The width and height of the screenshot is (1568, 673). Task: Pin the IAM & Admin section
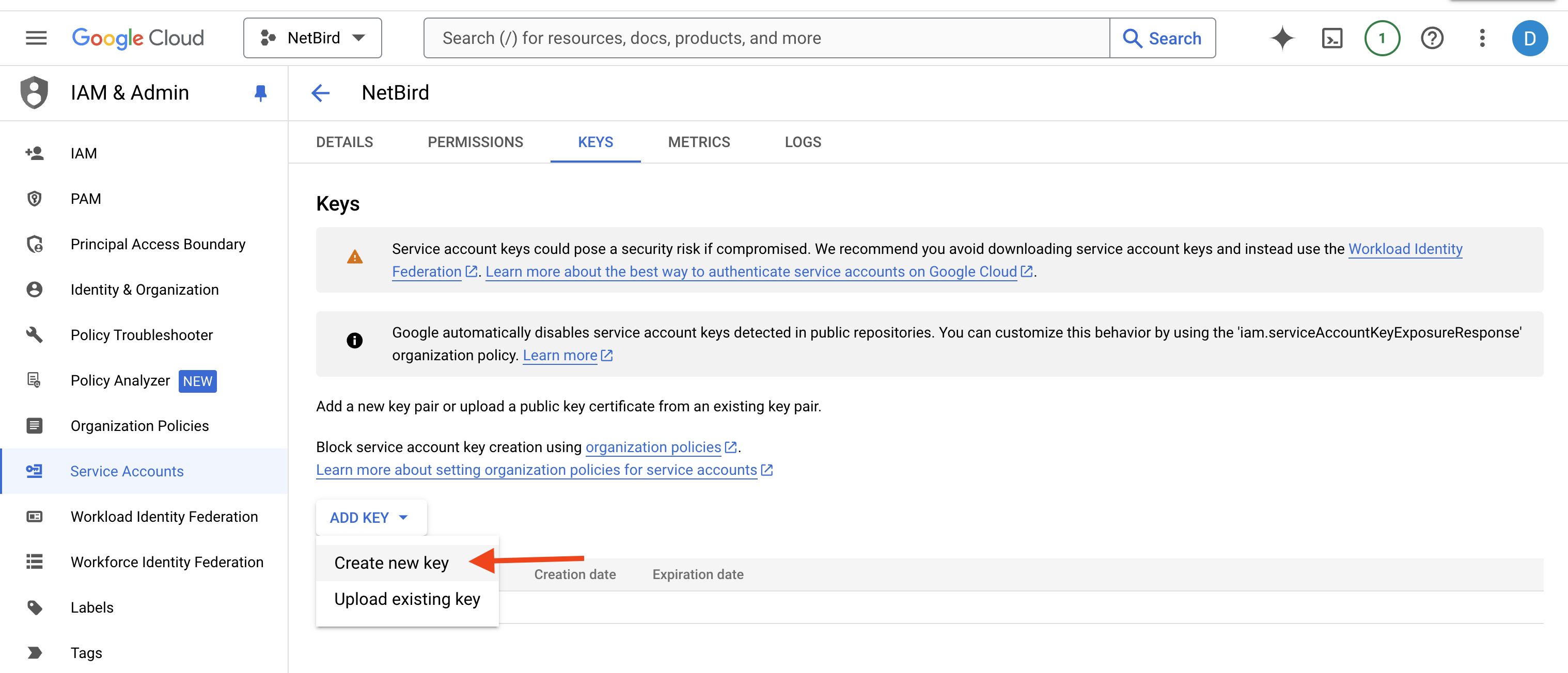[260, 93]
